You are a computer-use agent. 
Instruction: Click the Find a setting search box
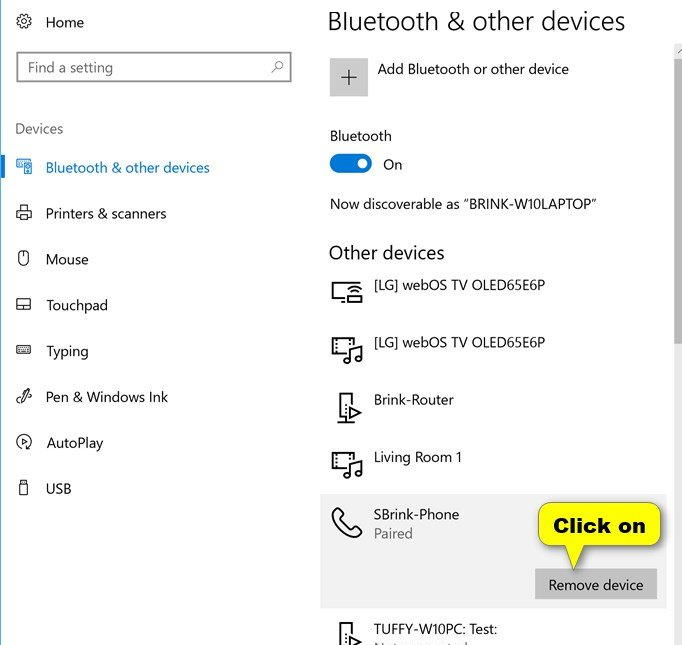[154, 67]
